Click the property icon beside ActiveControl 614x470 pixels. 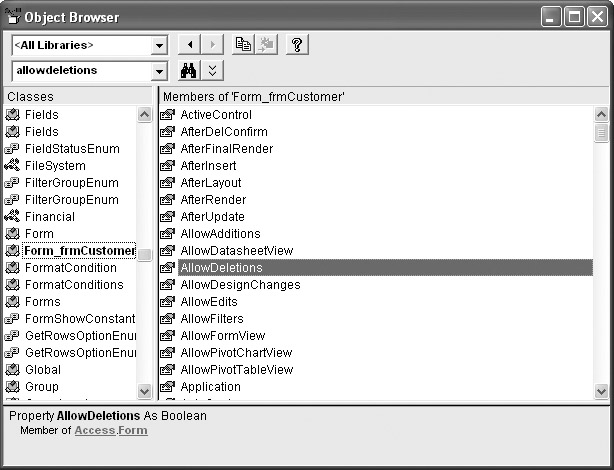pyautogui.click(x=168, y=115)
